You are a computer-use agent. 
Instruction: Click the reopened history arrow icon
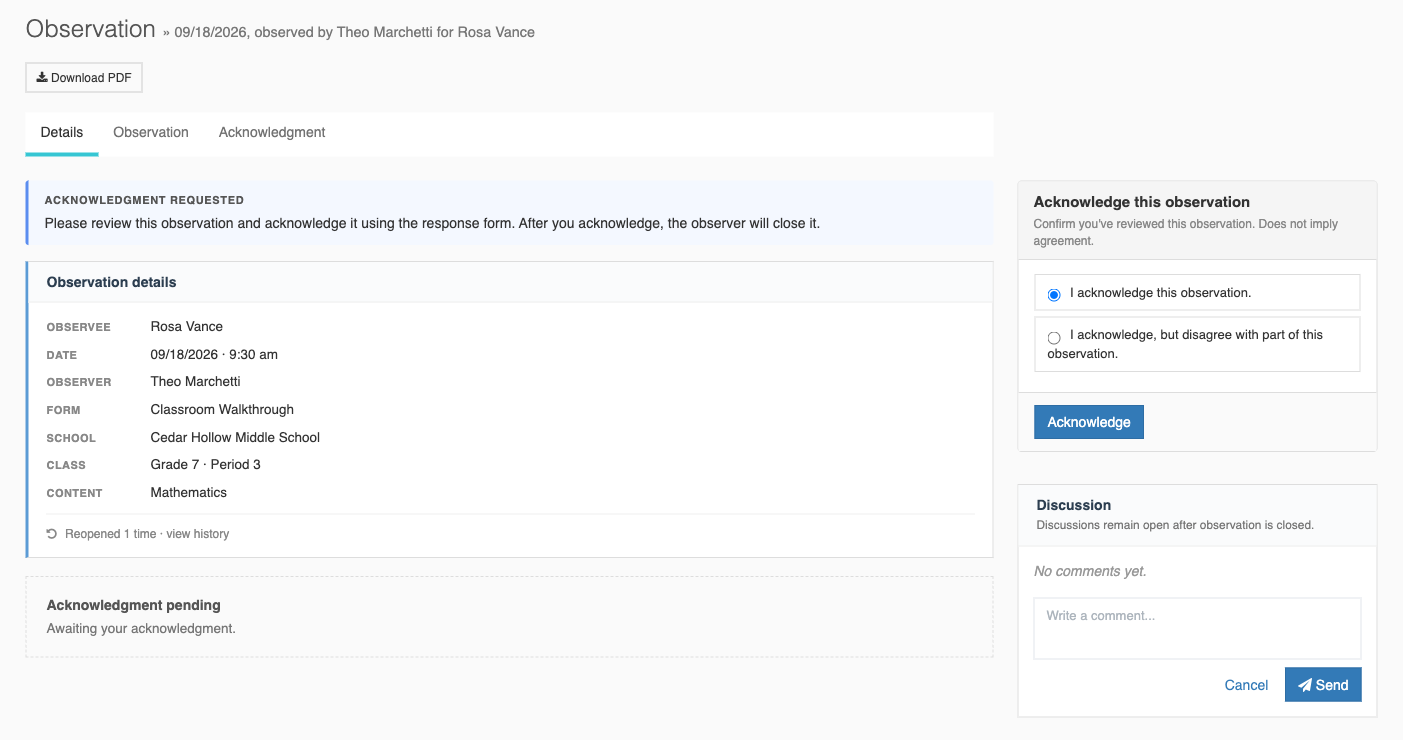pos(52,534)
